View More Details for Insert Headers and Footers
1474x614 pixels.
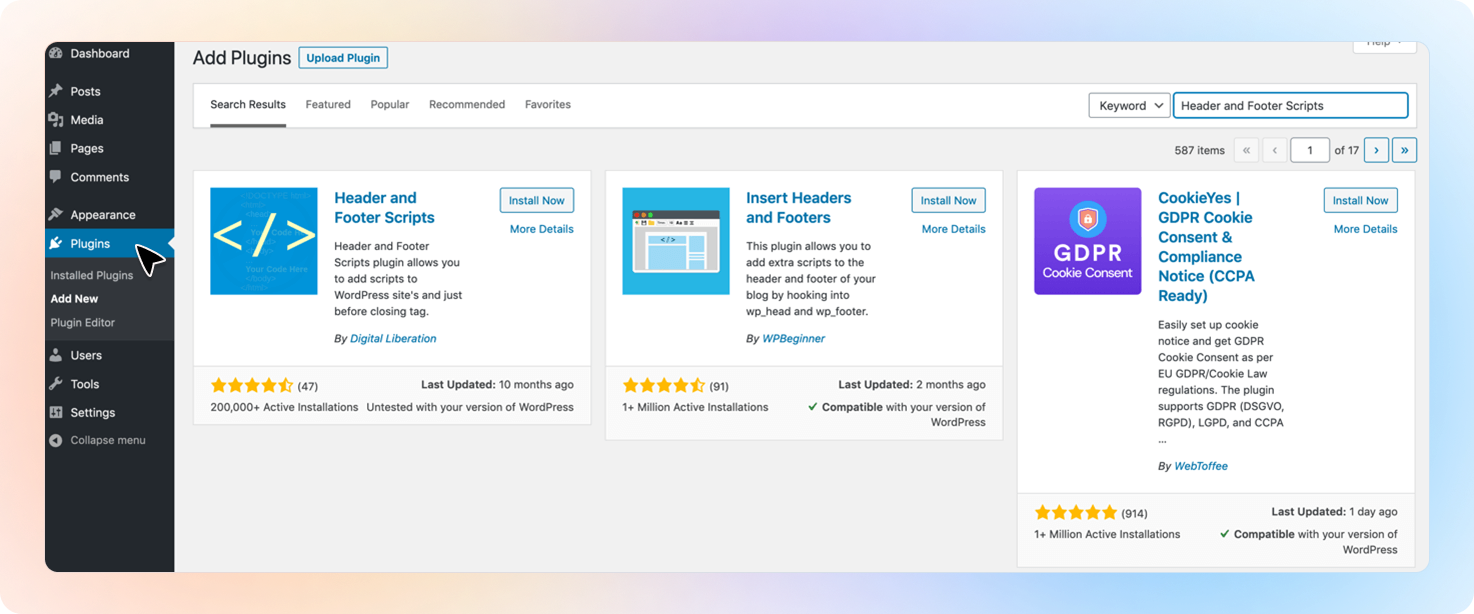click(x=954, y=229)
